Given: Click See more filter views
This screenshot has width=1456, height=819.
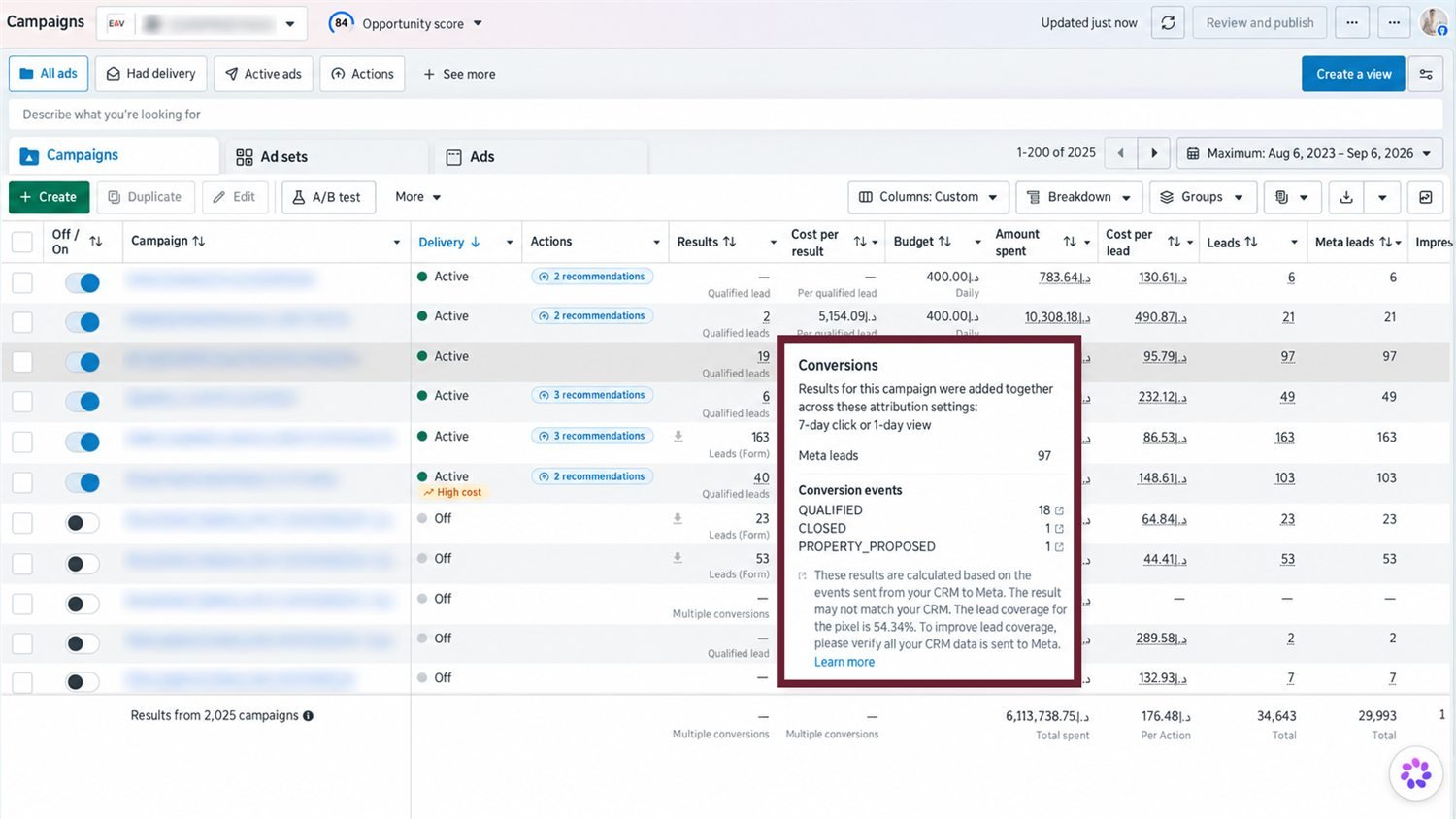Looking at the screenshot, I should tap(459, 74).
